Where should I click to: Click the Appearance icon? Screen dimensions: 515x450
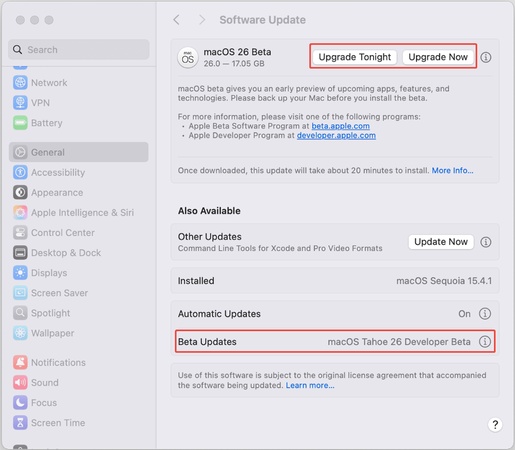coord(20,192)
